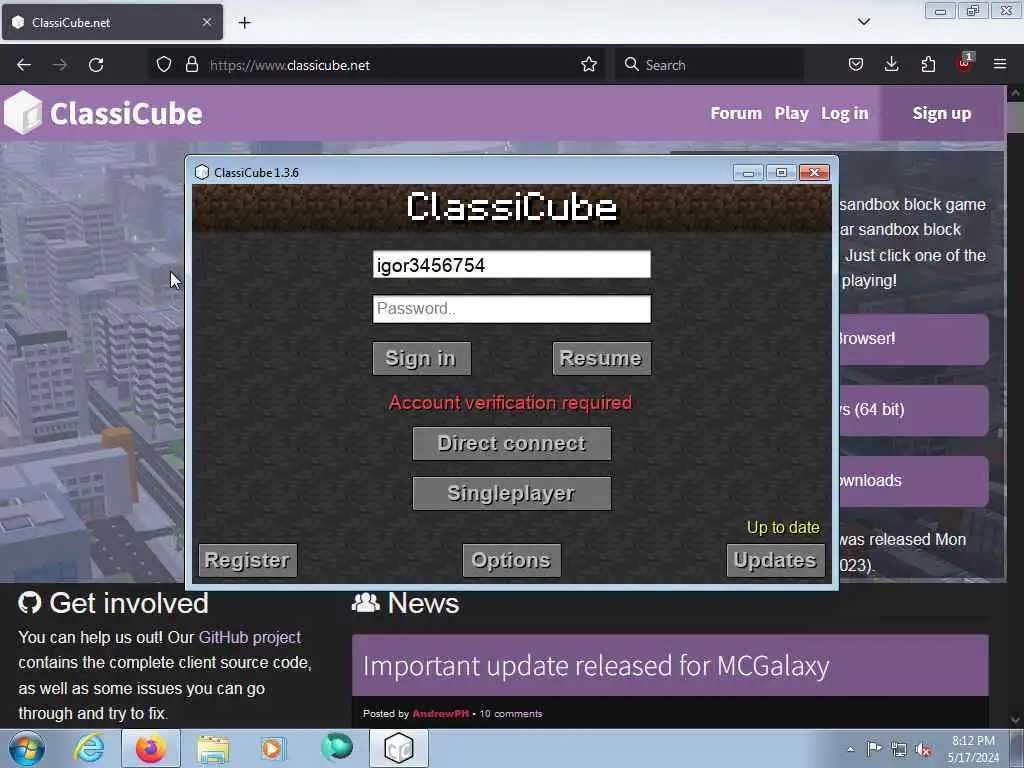Screen dimensions: 1024x768
Task: Launch Internet Explorer from the taskbar
Action: (x=89, y=748)
